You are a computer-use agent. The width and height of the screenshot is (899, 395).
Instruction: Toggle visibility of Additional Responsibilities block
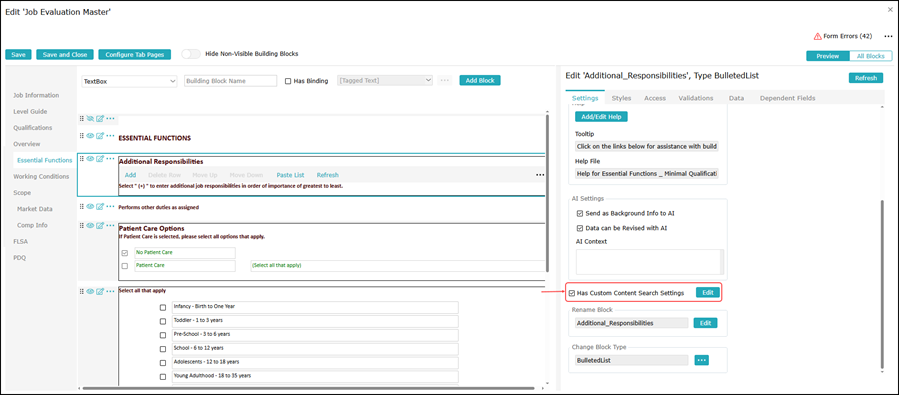click(90, 159)
